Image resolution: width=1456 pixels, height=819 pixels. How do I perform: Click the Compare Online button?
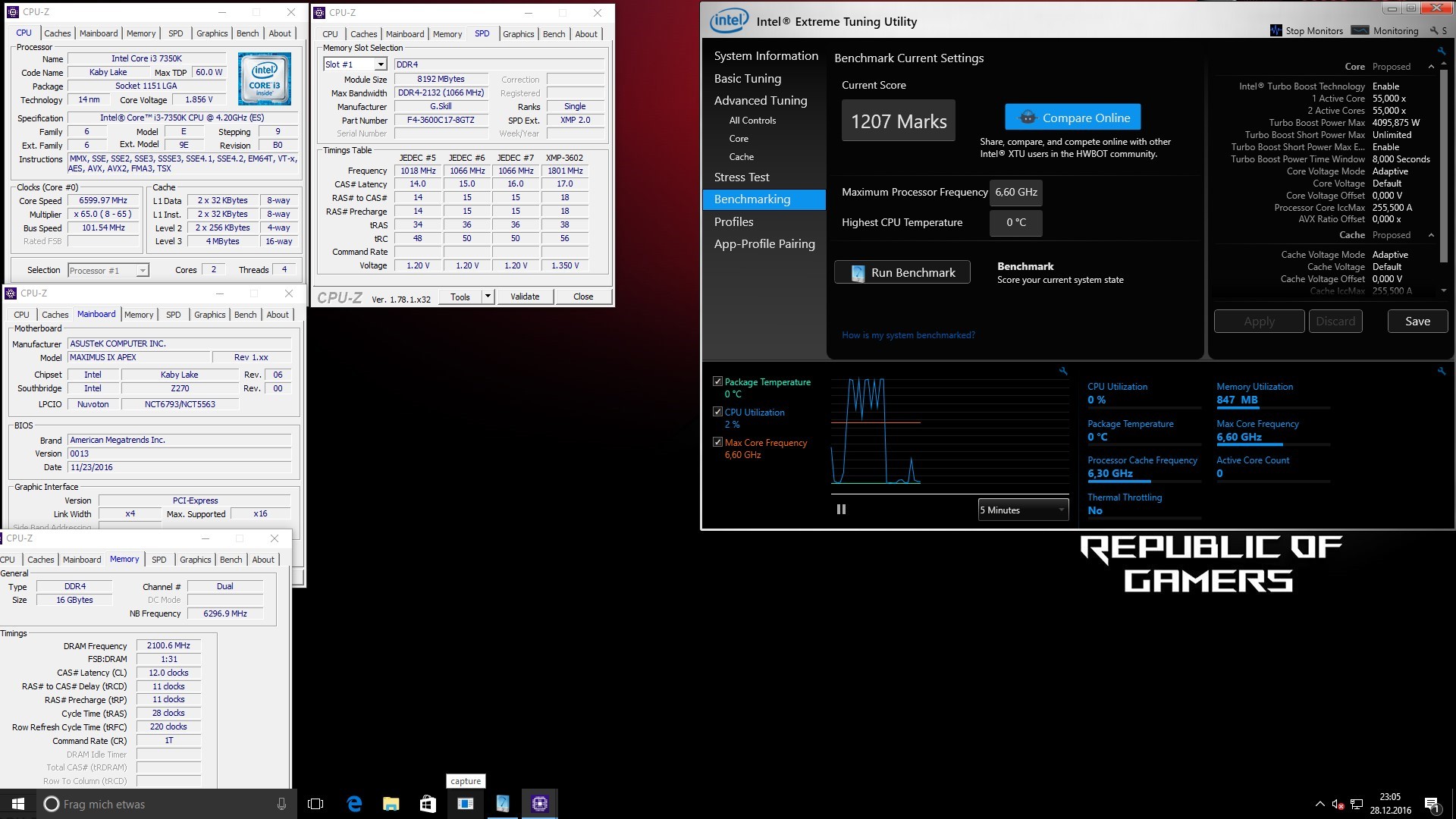click(x=1073, y=118)
